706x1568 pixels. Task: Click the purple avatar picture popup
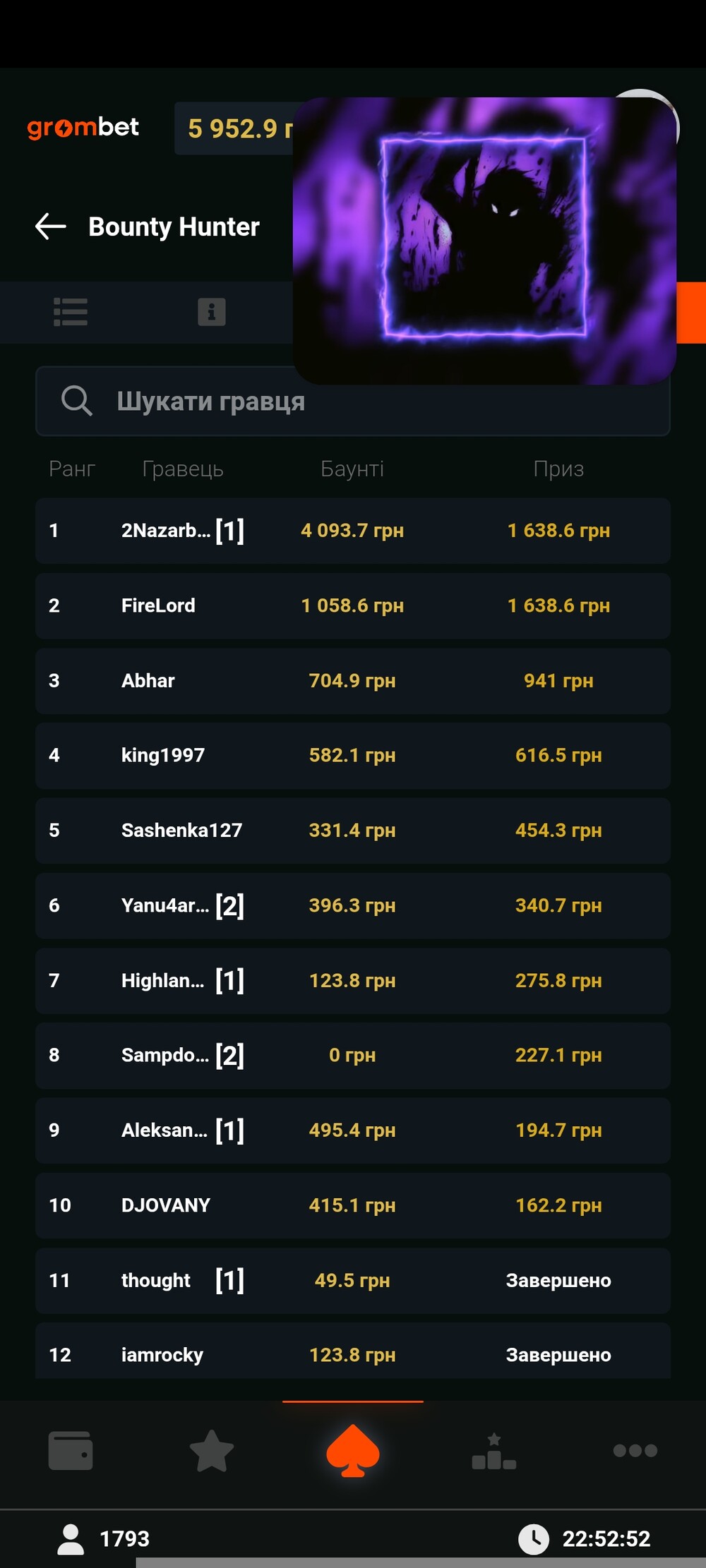click(x=484, y=241)
